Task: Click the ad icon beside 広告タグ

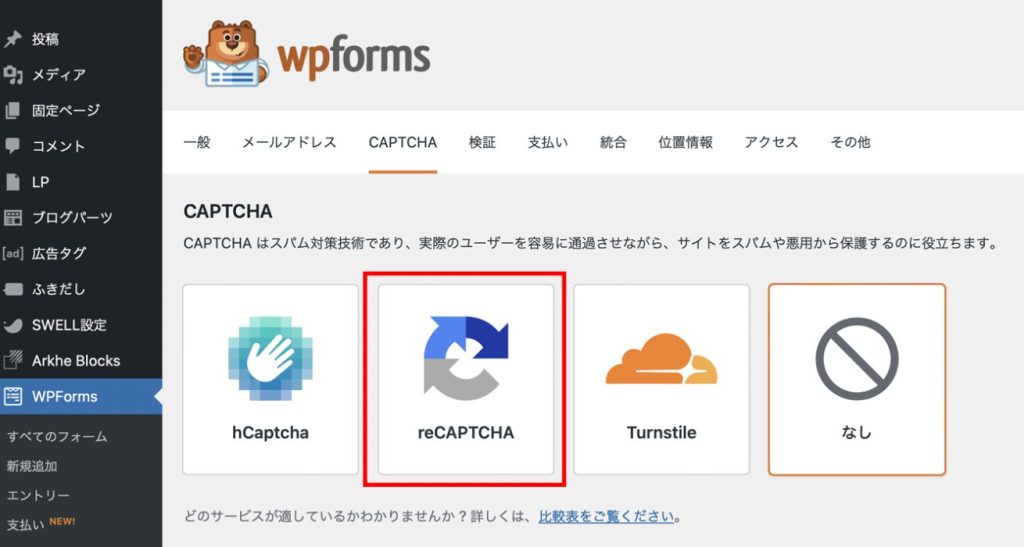Action: pyautogui.click(x=13, y=254)
